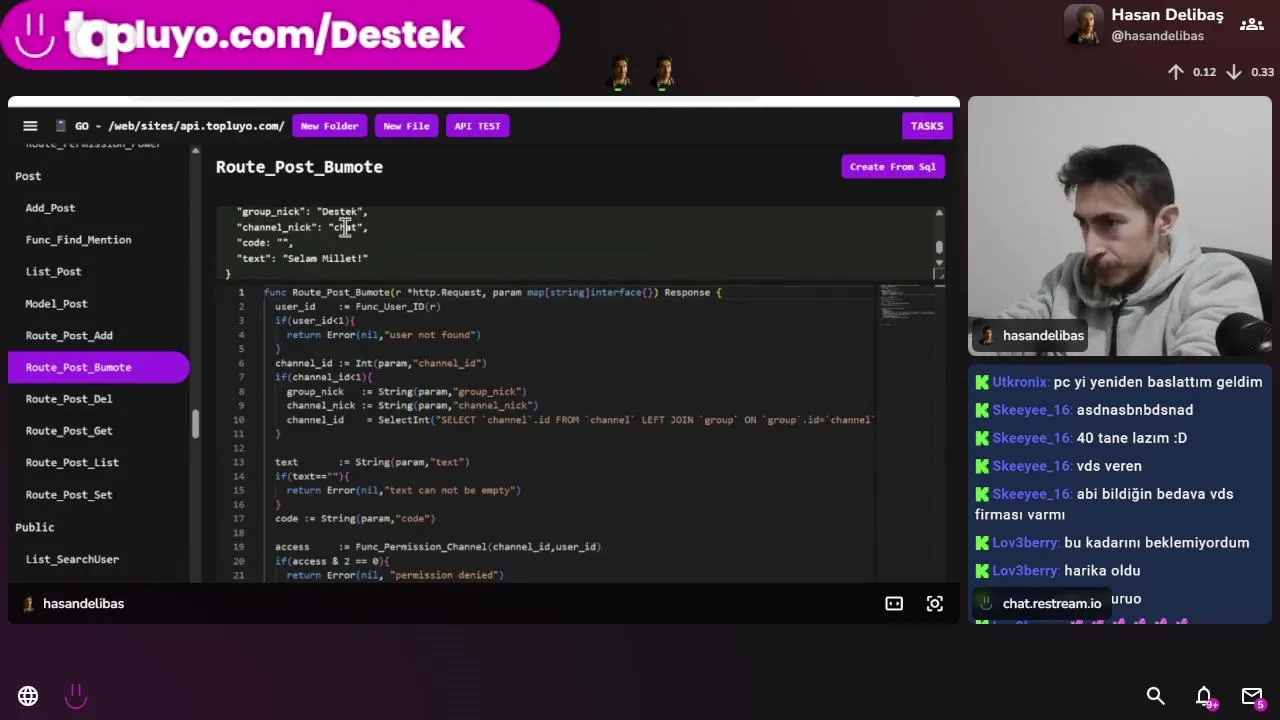Open the API TEST button
This screenshot has height=720, width=1280.
[x=477, y=126]
